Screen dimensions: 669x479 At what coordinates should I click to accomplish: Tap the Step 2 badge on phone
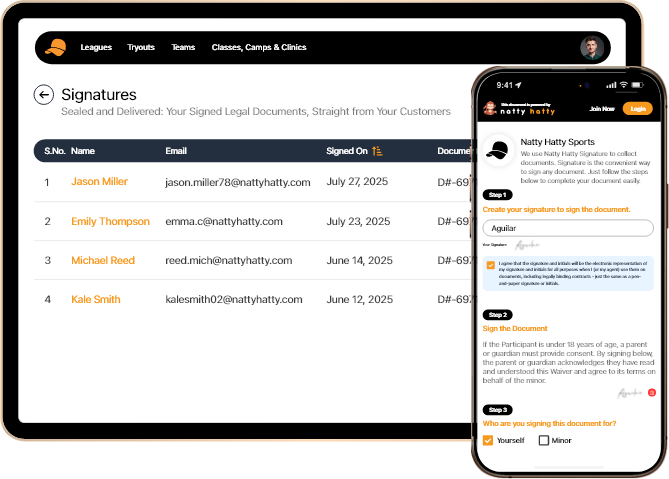[497, 315]
